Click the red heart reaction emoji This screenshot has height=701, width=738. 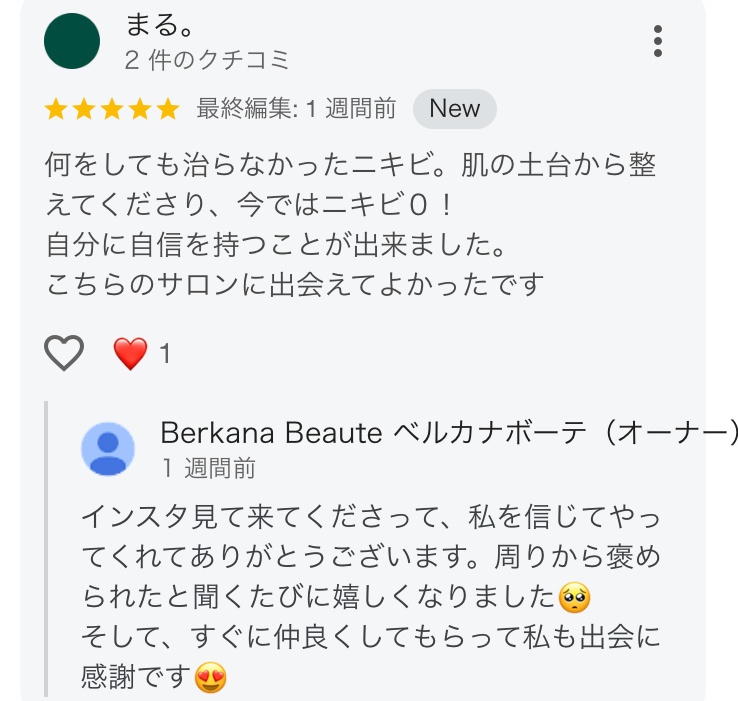tap(130, 353)
